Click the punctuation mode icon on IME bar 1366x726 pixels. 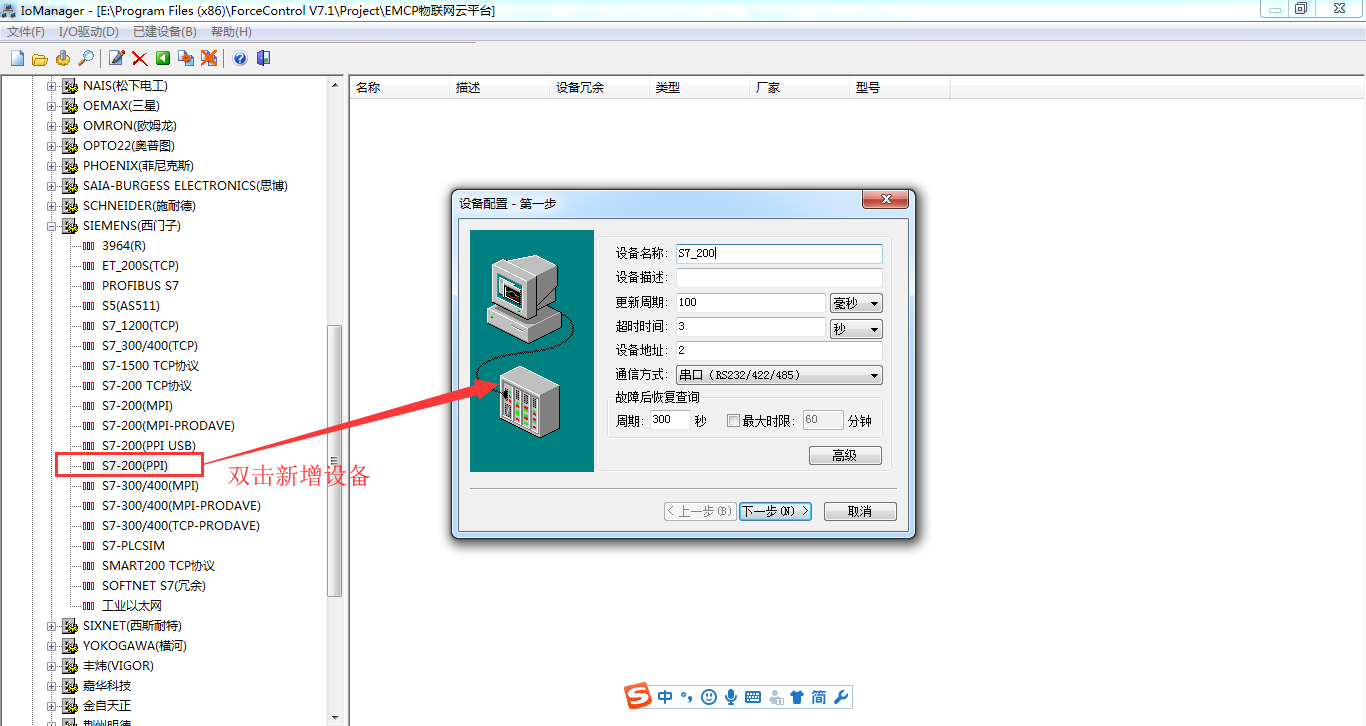tap(686, 697)
